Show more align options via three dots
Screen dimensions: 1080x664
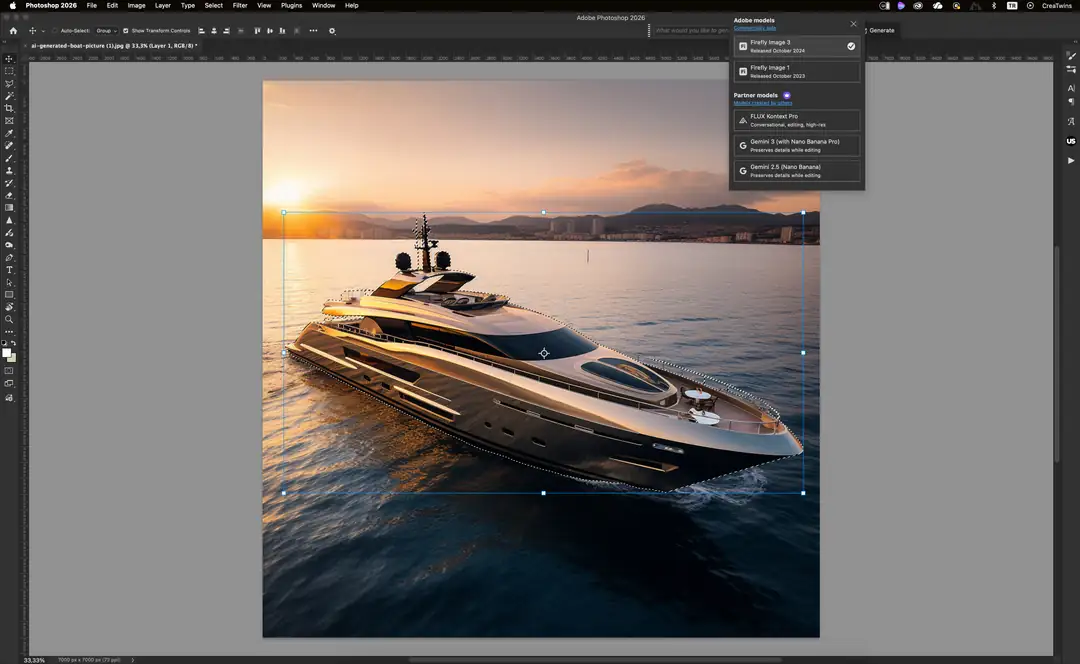coord(313,31)
